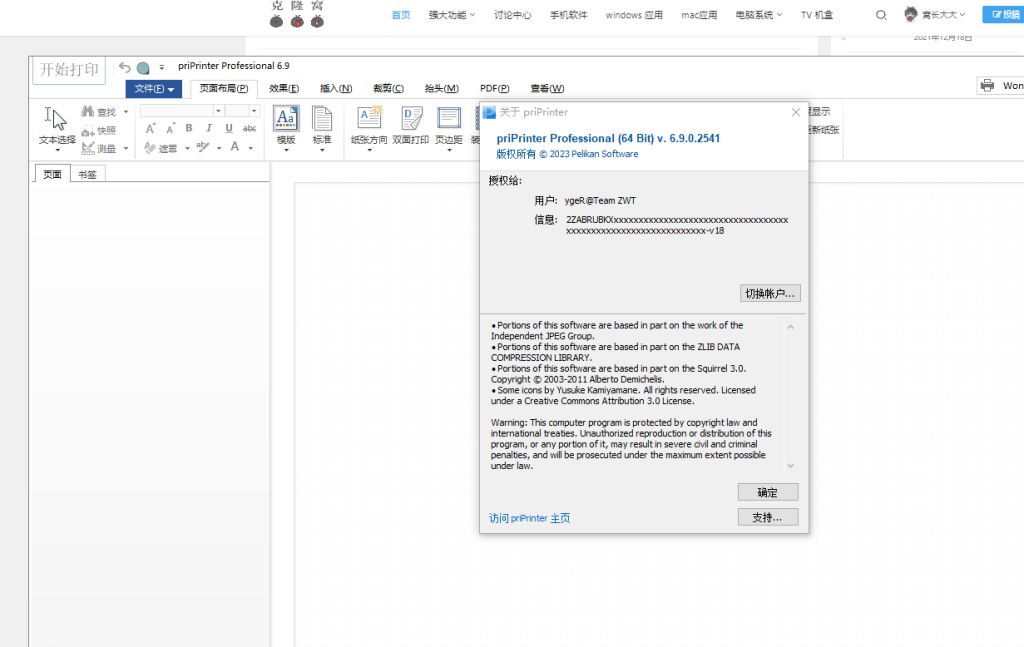1024x647 pixels.
Task: Click the printer icon at ribbon right
Action: [987, 86]
